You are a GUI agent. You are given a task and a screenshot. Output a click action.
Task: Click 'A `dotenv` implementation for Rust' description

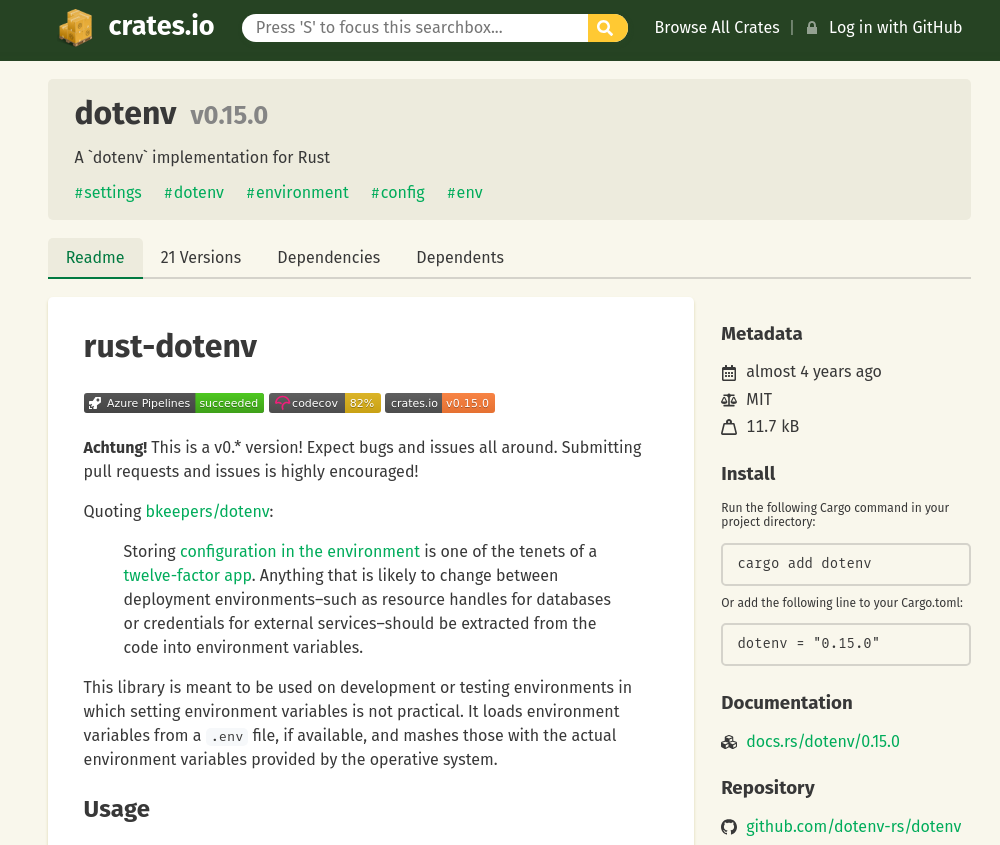[x=202, y=158]
